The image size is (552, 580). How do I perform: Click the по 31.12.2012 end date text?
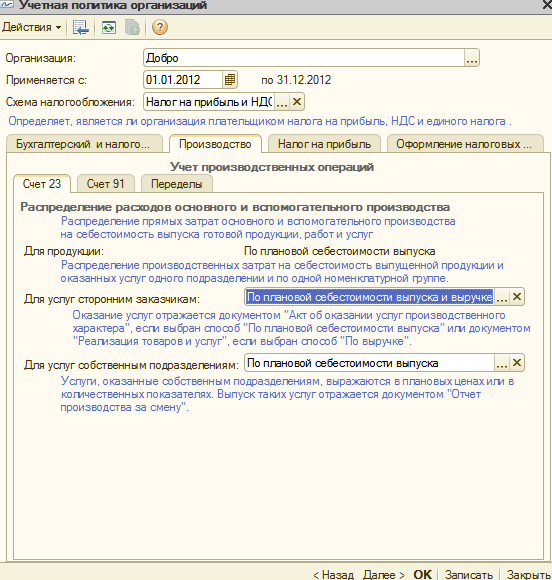pyautogui.click(x=296, y=80)
